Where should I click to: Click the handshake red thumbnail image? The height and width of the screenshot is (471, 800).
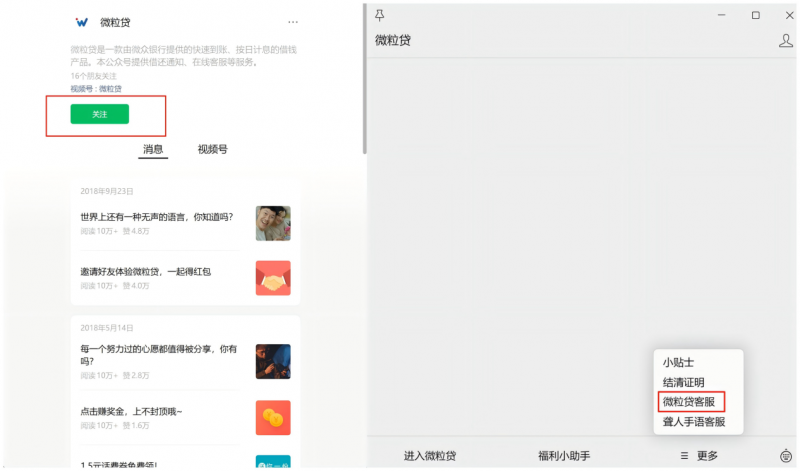click(272, 277)
